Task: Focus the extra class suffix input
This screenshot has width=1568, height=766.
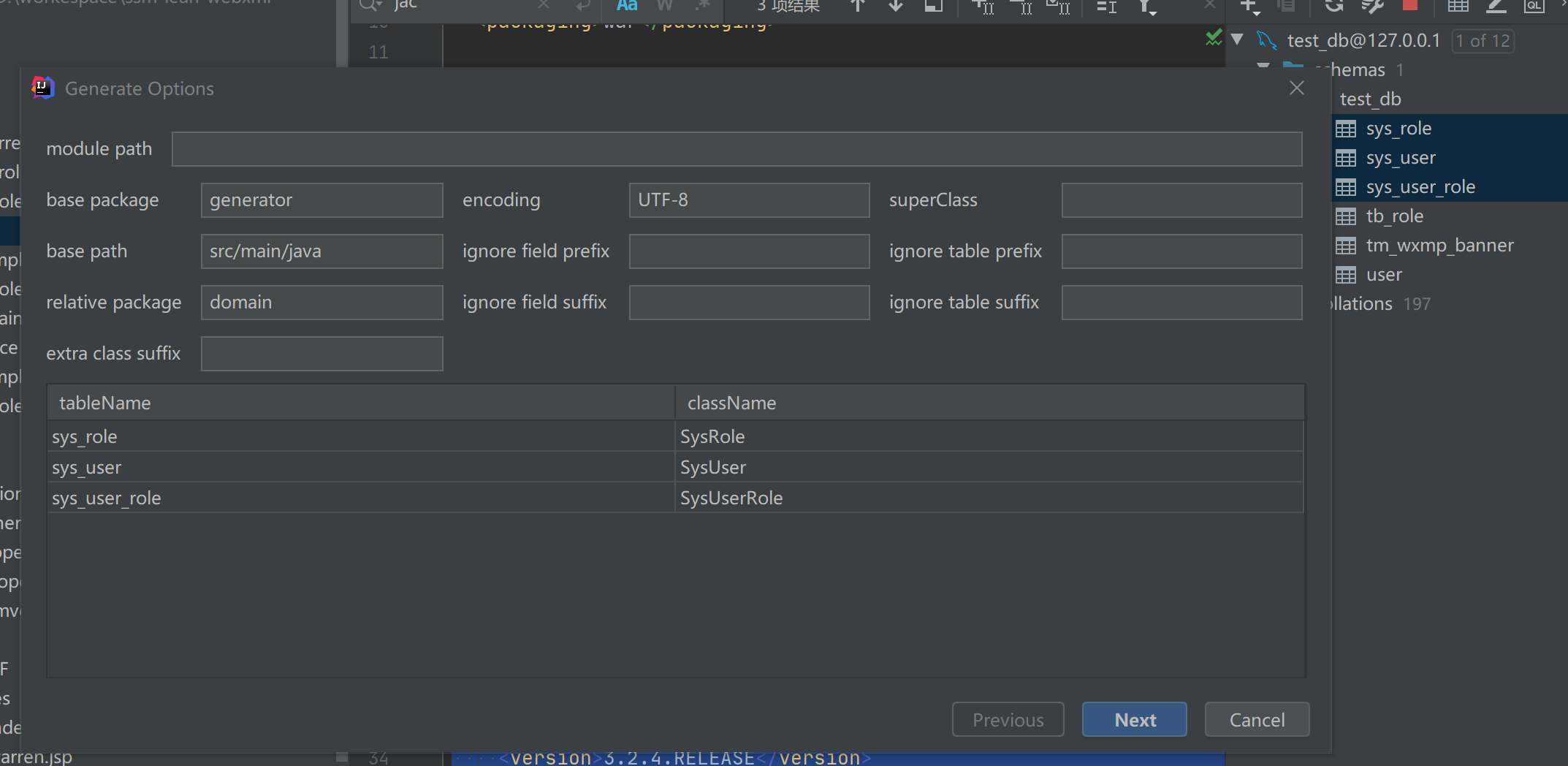Action: click(321, 354)
